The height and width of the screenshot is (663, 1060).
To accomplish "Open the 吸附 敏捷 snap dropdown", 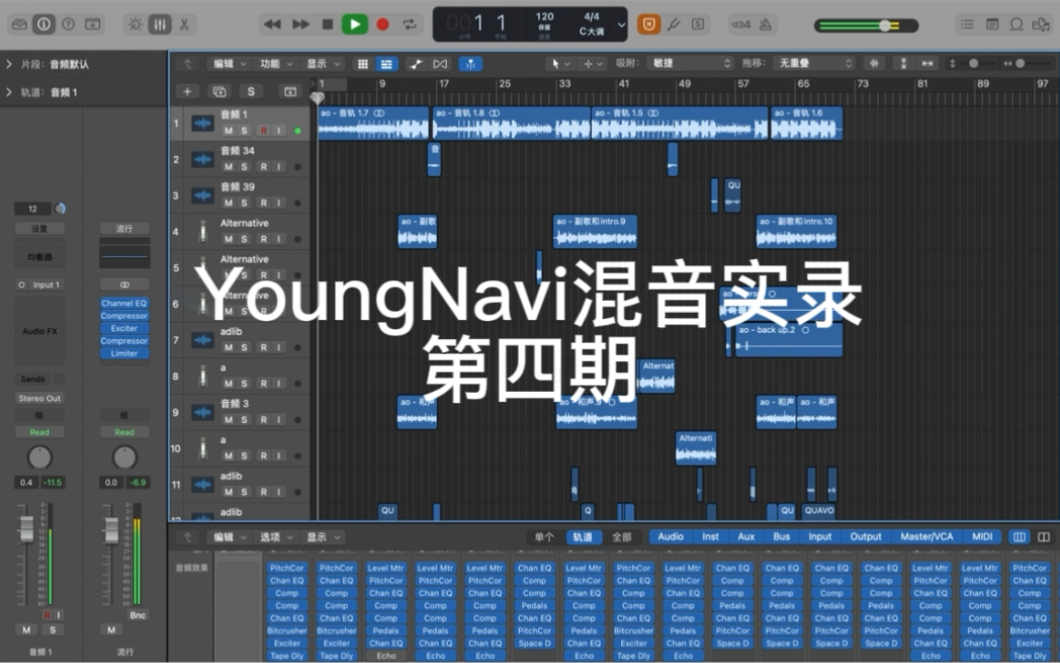I will [690, 63].
